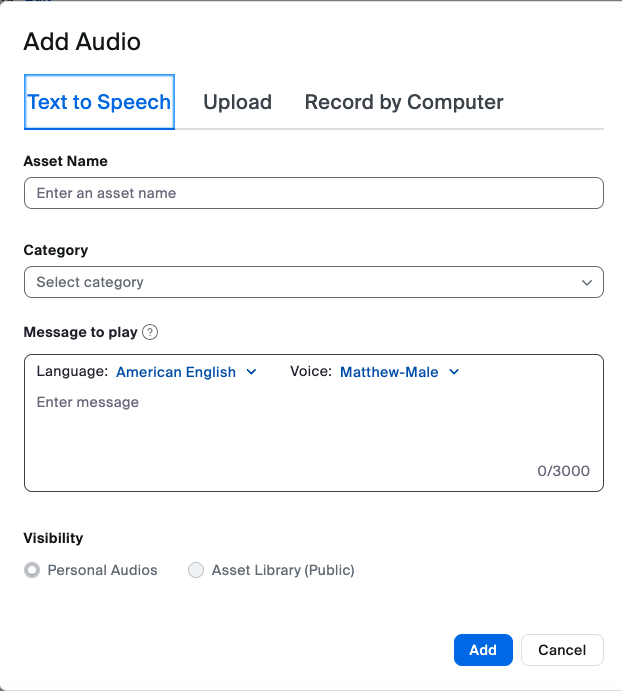This screenshot has width=622, height=691.
Task: Open the American English language dropdown
Action: tap(176, 372)
